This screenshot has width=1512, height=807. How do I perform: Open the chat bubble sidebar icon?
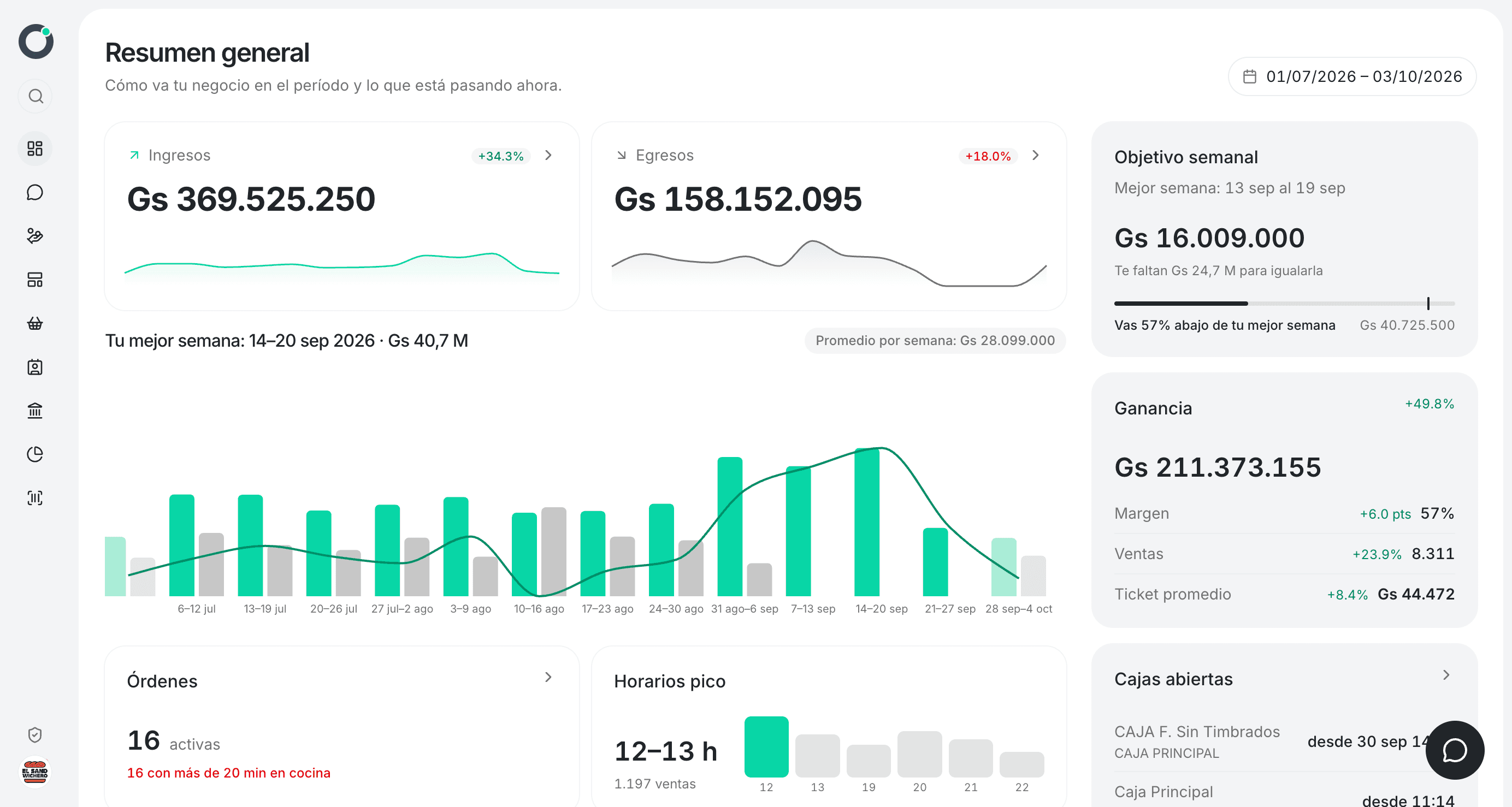point(35,193)
